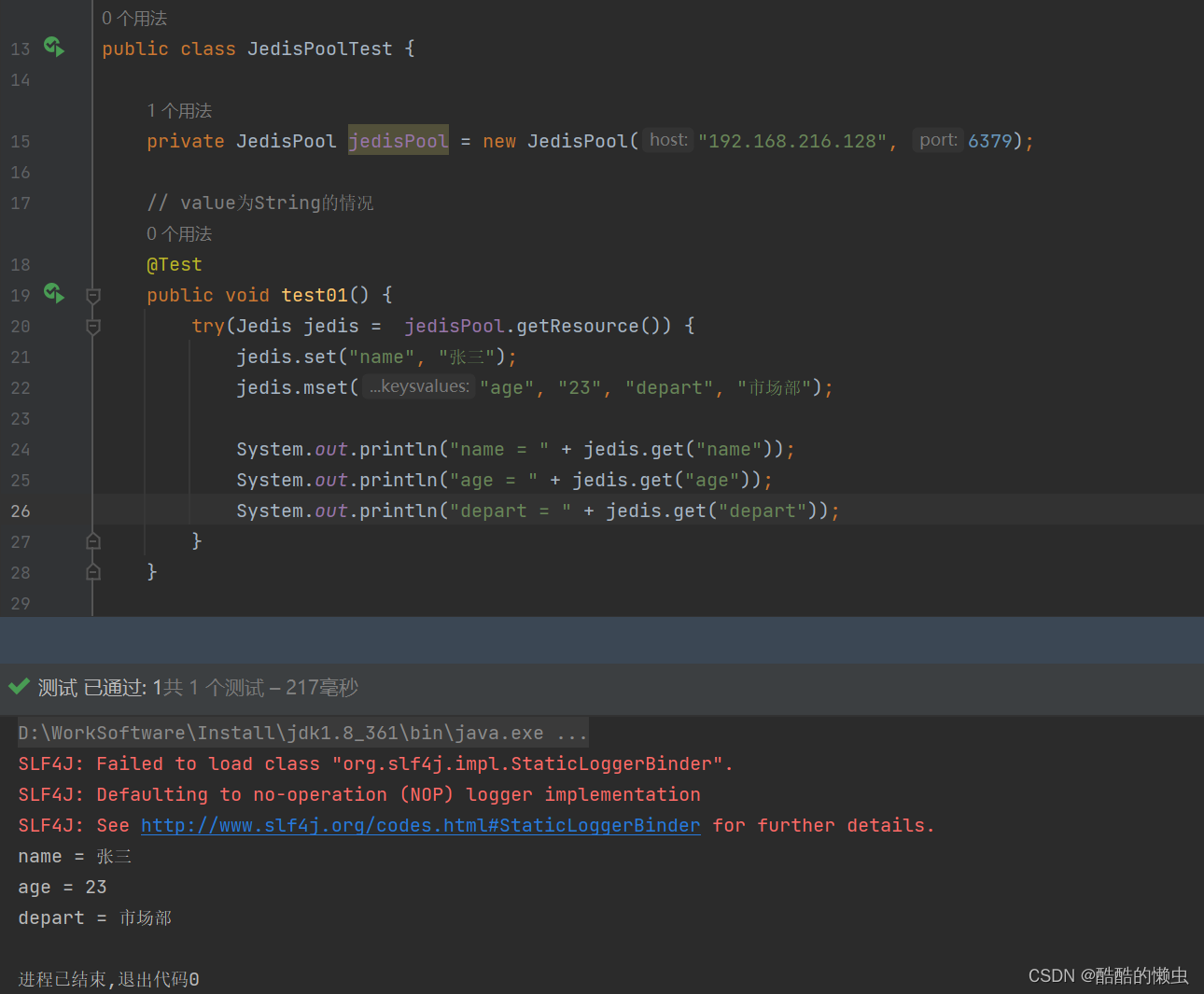Open the slf4j.org StaticLoggerBinder link
Viewport: 1204px width, 994px height.
(420, 825)
